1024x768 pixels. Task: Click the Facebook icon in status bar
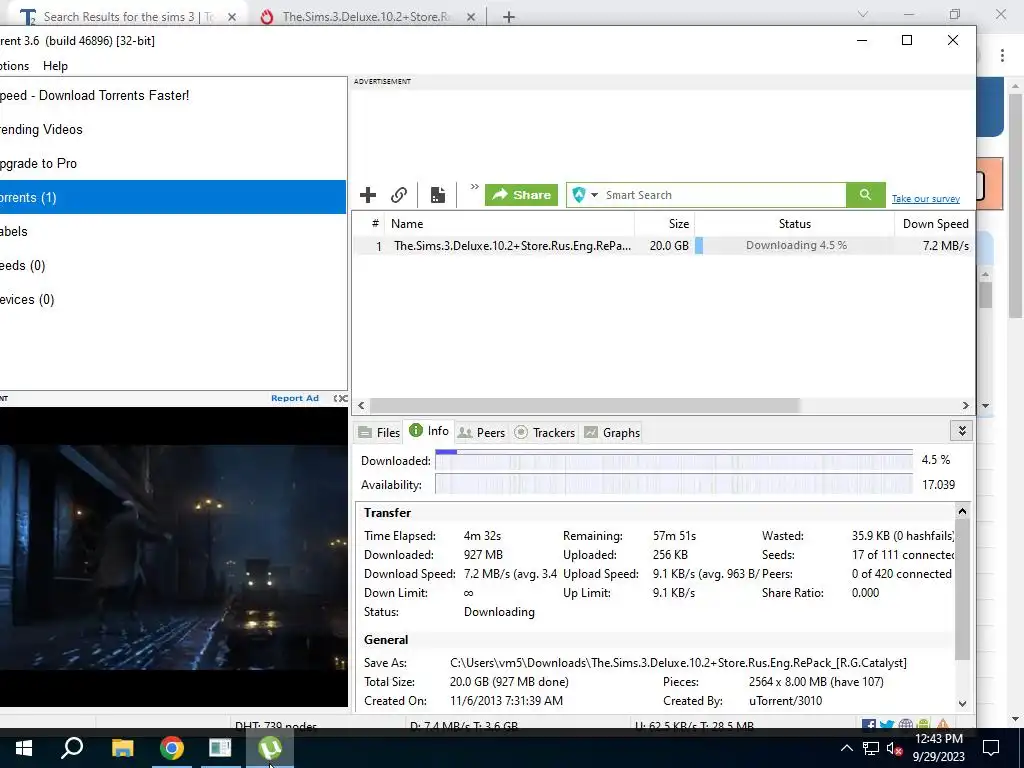pos(869,725)
